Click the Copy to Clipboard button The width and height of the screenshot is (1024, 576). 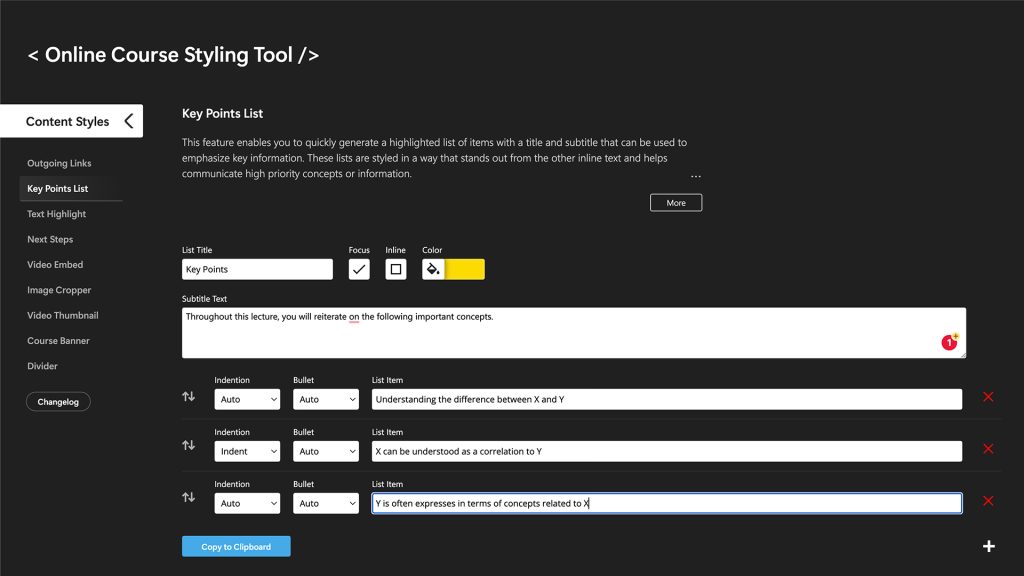[x=236, y=547]
